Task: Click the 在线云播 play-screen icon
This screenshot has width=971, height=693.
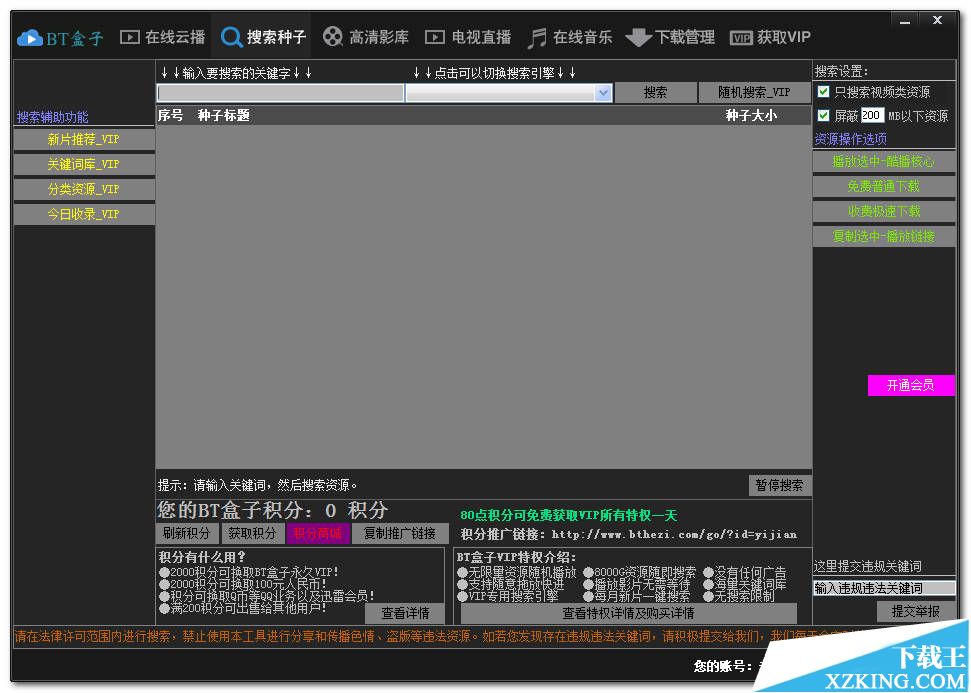Action: pos(129,37)
